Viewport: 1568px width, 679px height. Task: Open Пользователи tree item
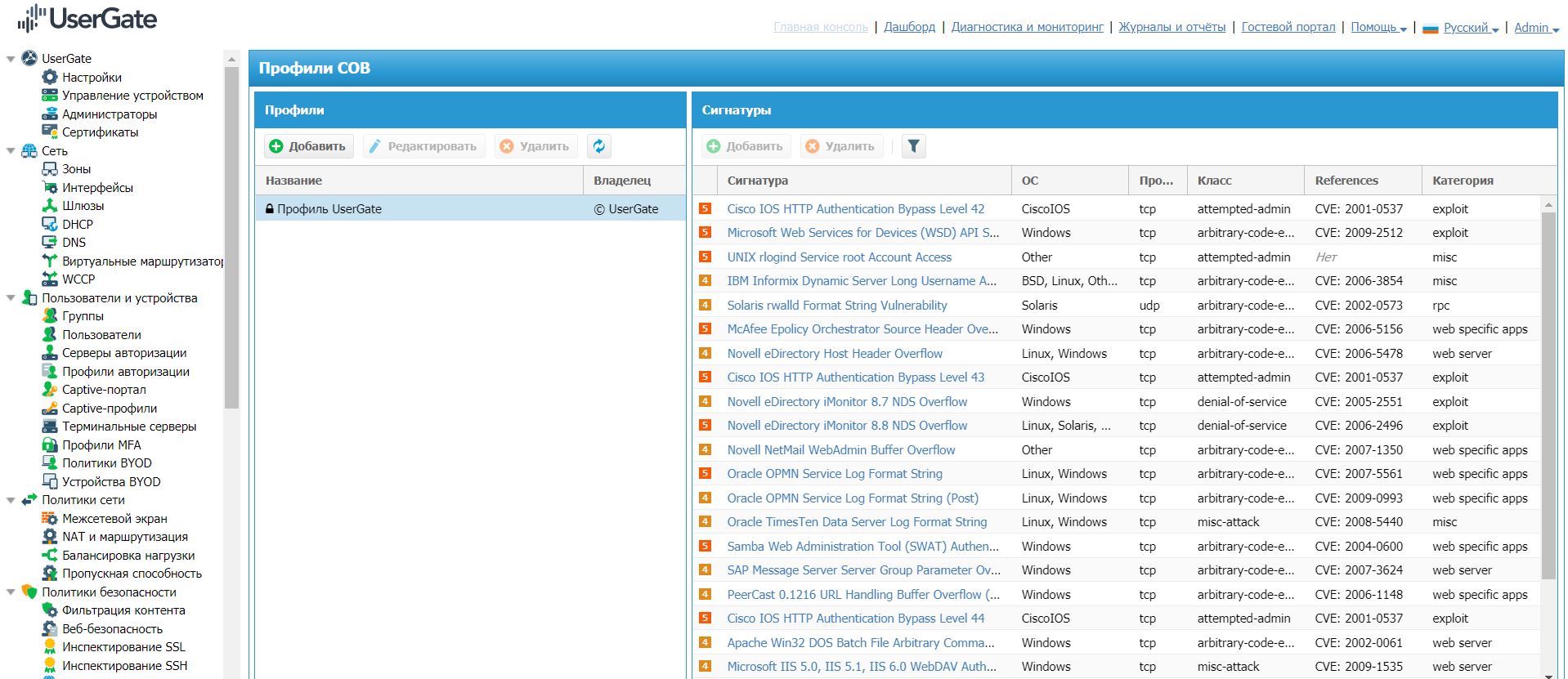click(x=101, y=335)
